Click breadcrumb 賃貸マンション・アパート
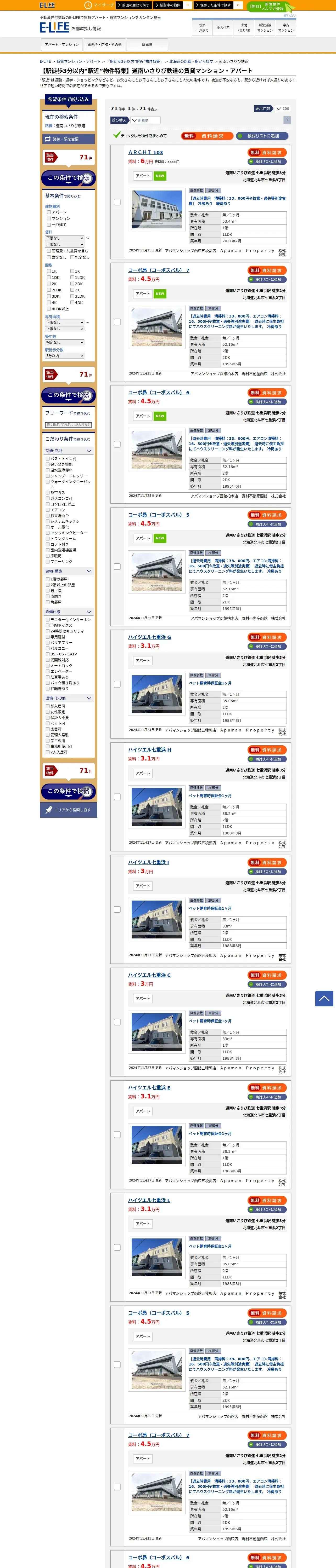This screenshot has width=336, height=1568. click(79, 61)
